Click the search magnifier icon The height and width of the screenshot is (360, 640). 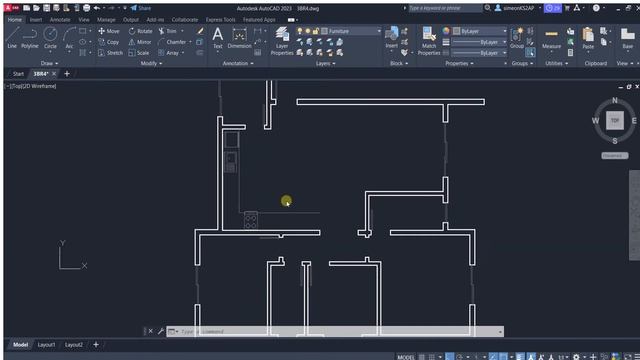[x=487, y=8]
